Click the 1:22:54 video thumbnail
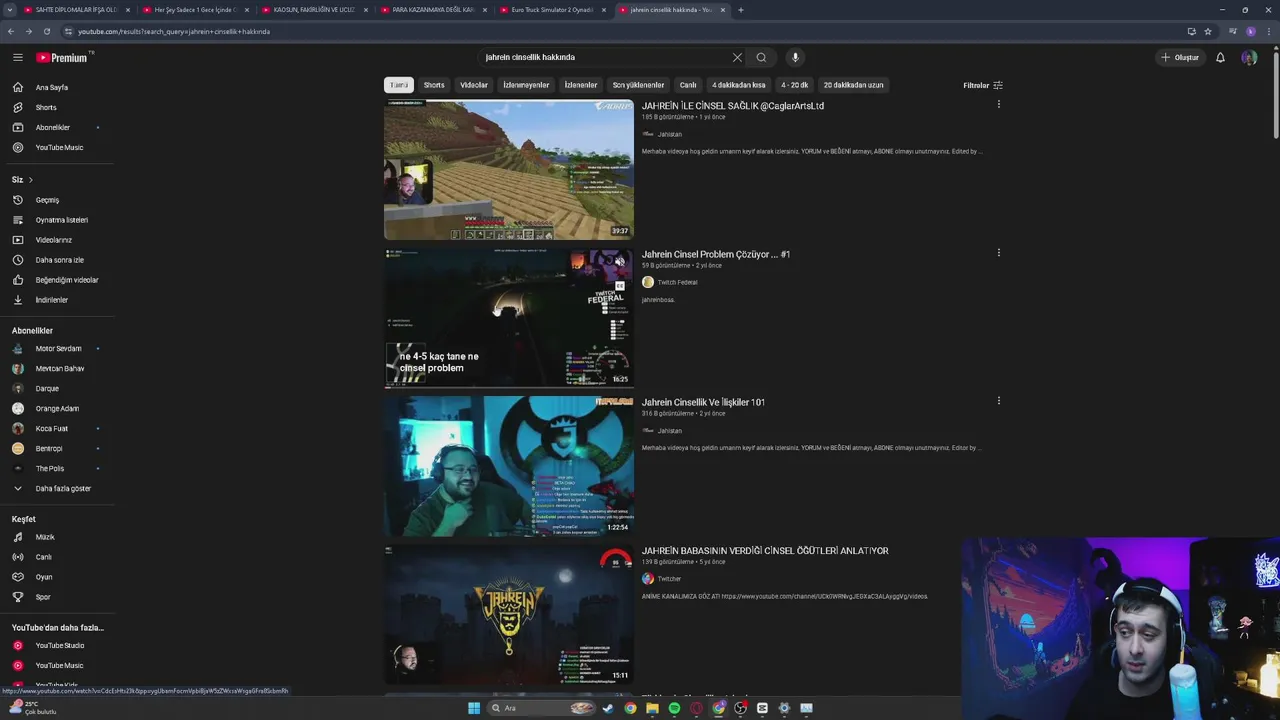 [509, 466]
